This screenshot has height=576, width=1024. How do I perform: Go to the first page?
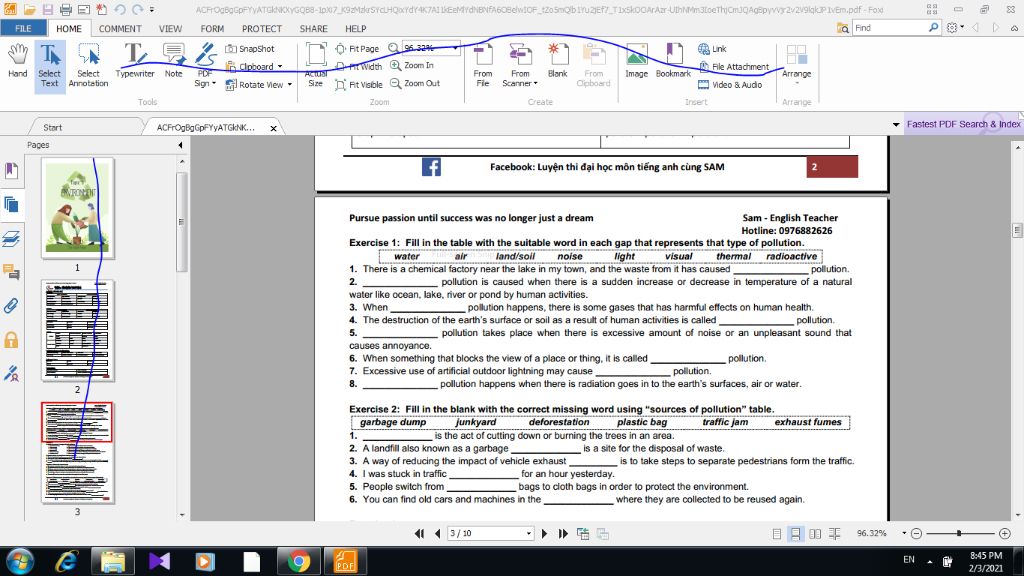[x=419, y=534]
